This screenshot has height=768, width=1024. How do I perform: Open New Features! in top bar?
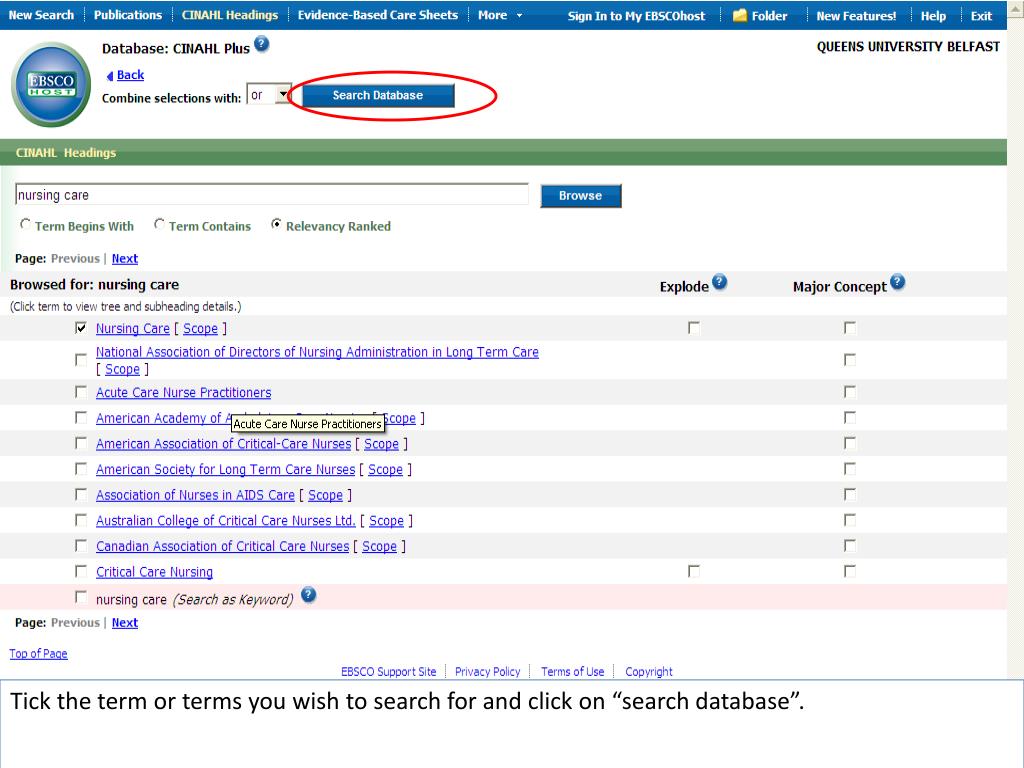pos(856,16)
